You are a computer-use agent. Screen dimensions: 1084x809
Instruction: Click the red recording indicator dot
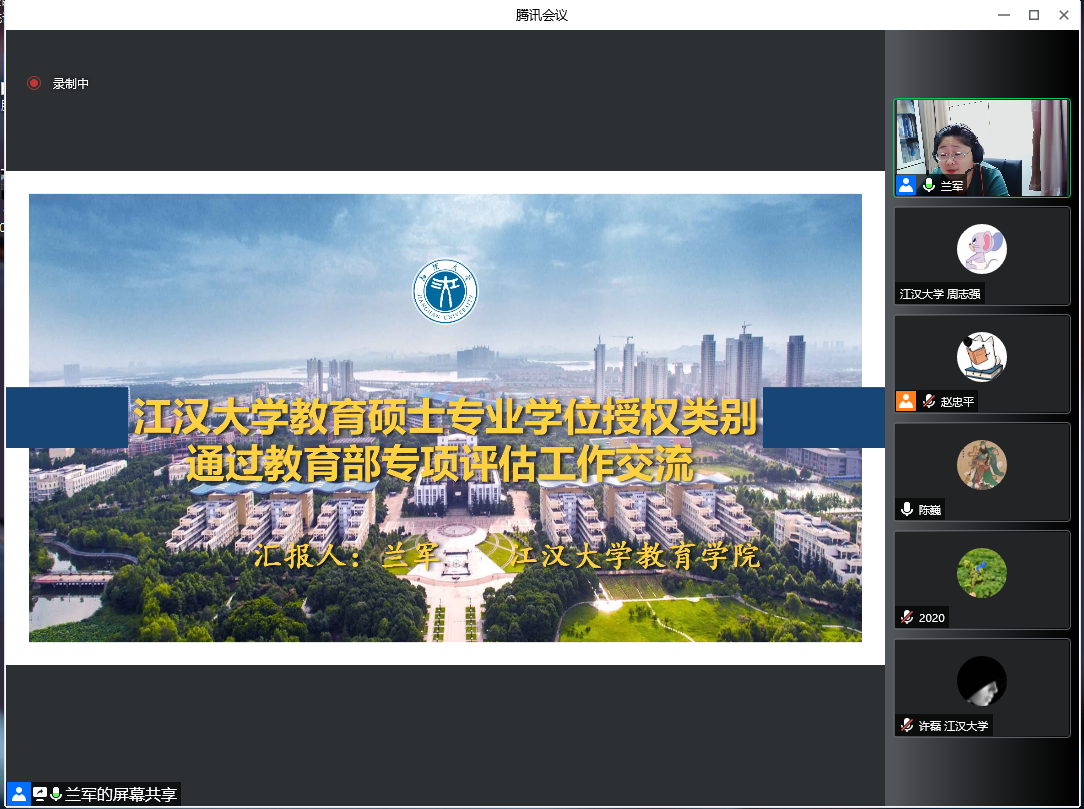pyautogui.click(x=34, y=84)
